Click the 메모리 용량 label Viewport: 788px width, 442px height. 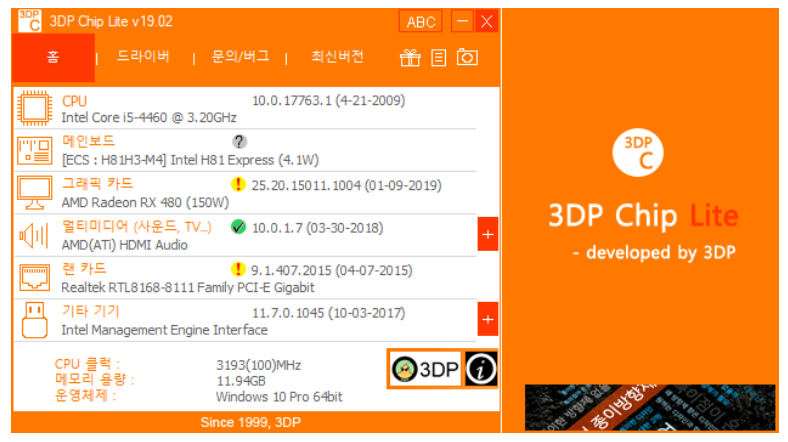click(x=94, y=380)
